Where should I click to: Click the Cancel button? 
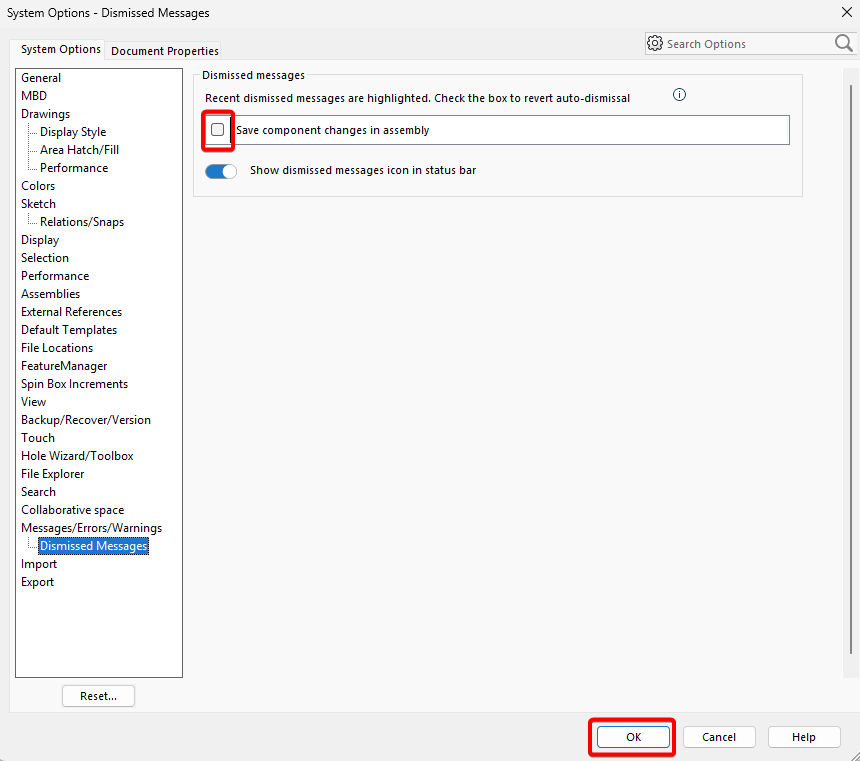718,737
